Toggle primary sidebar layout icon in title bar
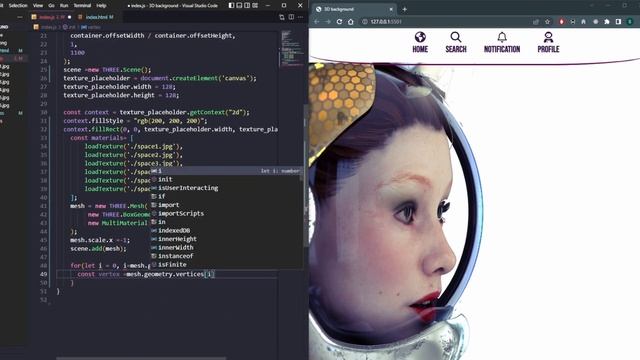The image size is (640, 360). 231,5
